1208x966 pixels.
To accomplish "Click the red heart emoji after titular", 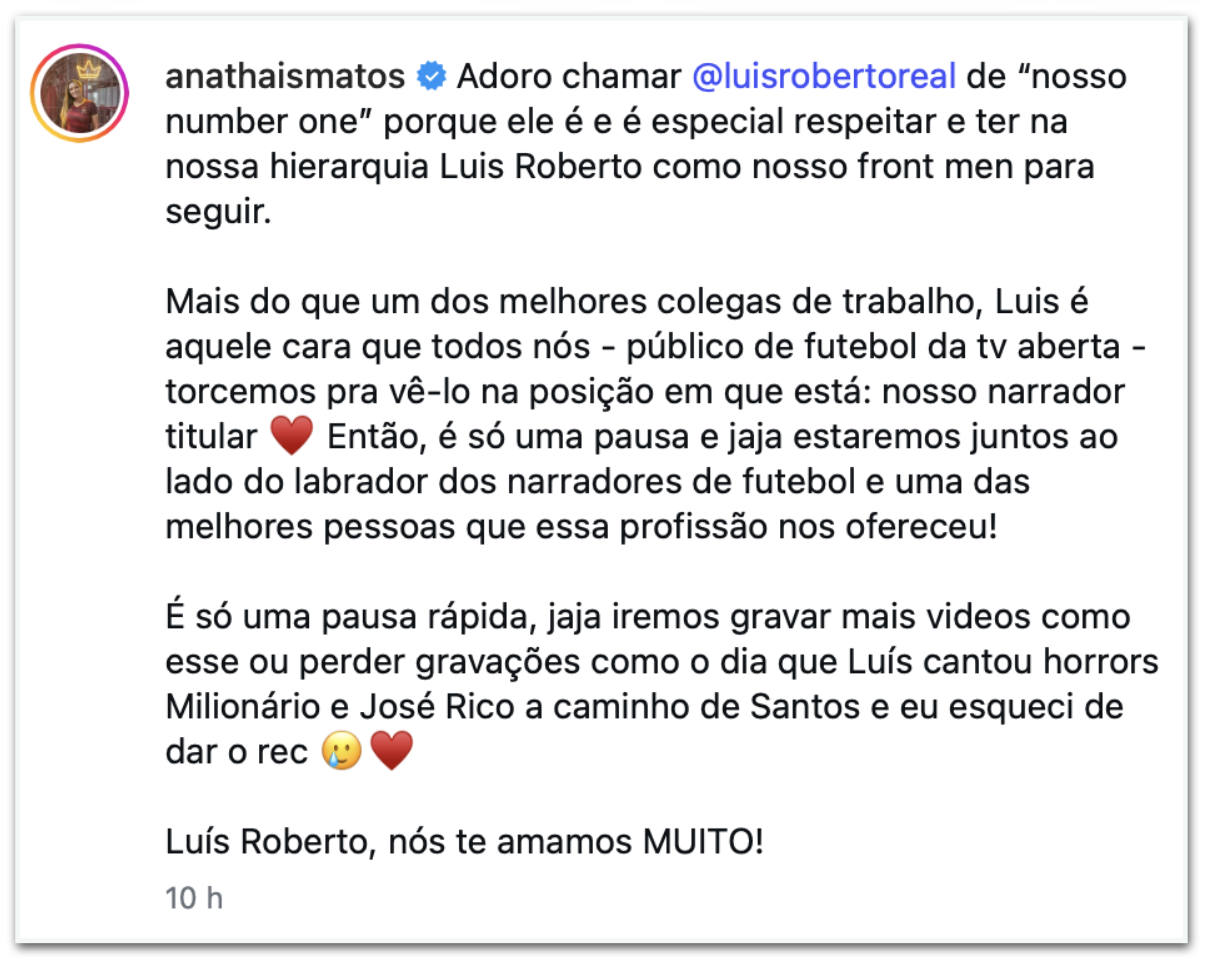I will [291, 436].
